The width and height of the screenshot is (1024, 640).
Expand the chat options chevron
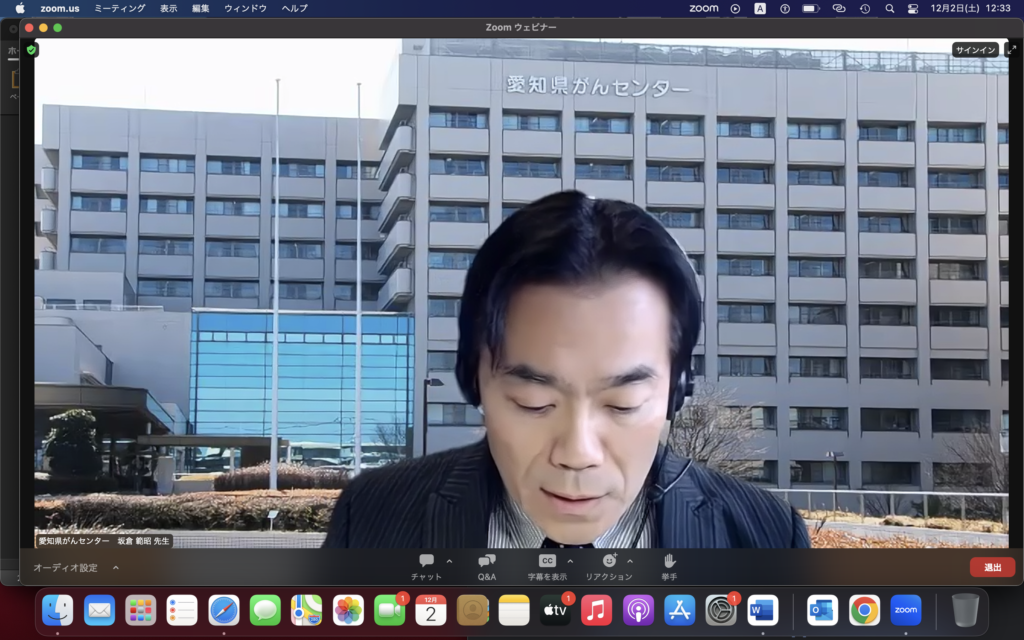coord(449,563)
